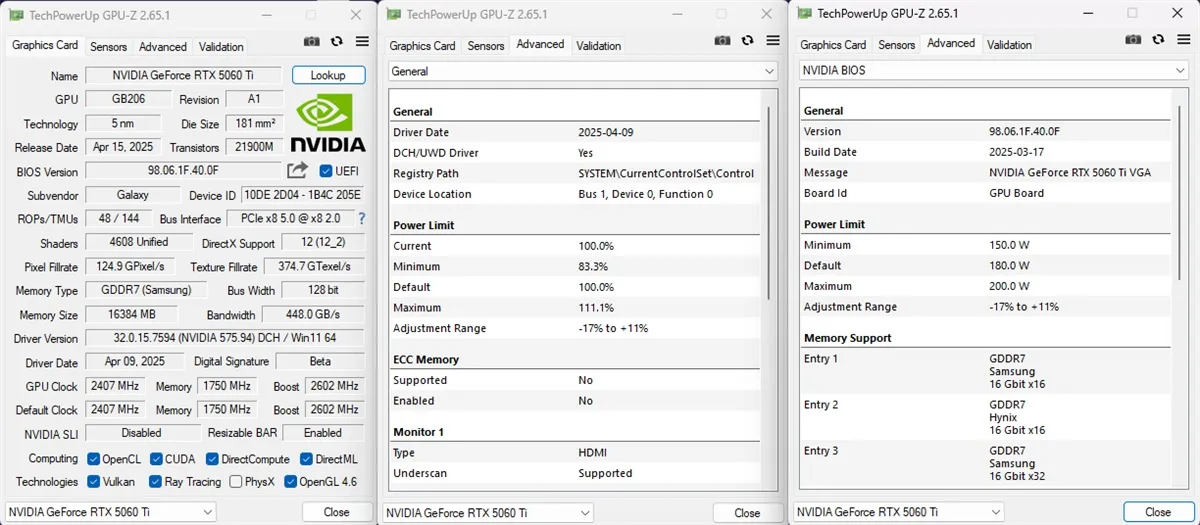Switch to Sensors tab in left window

109,47
